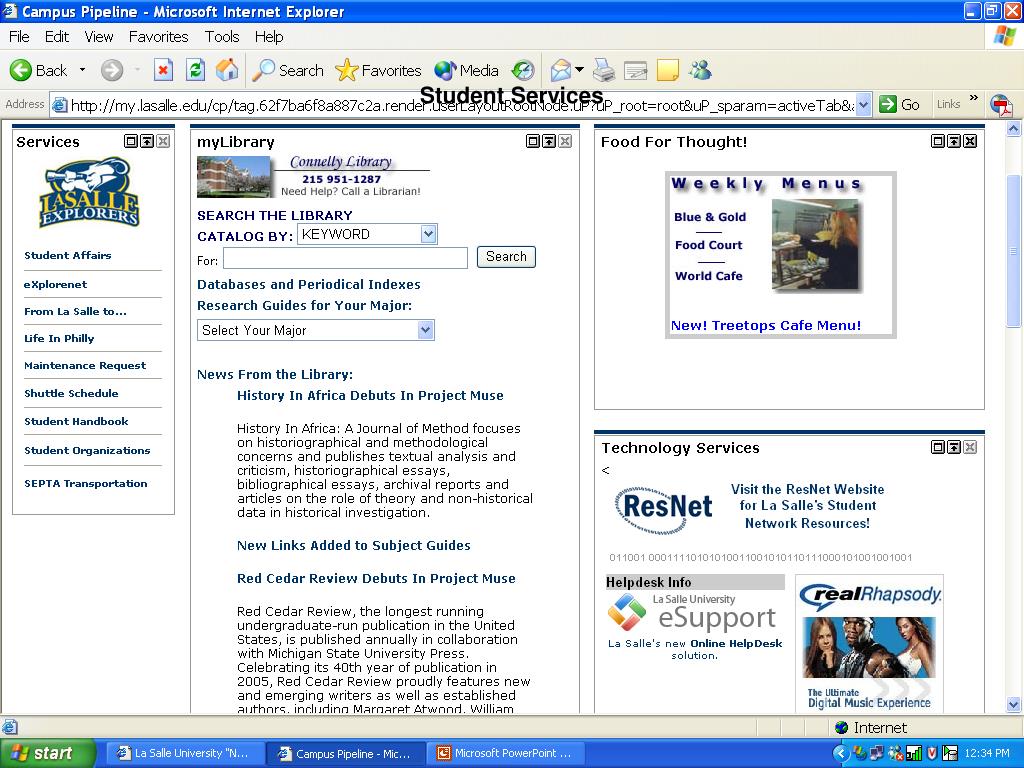
Task: Open the Student Affairs link
Action: pyautogui.click(x=67, y=255)
